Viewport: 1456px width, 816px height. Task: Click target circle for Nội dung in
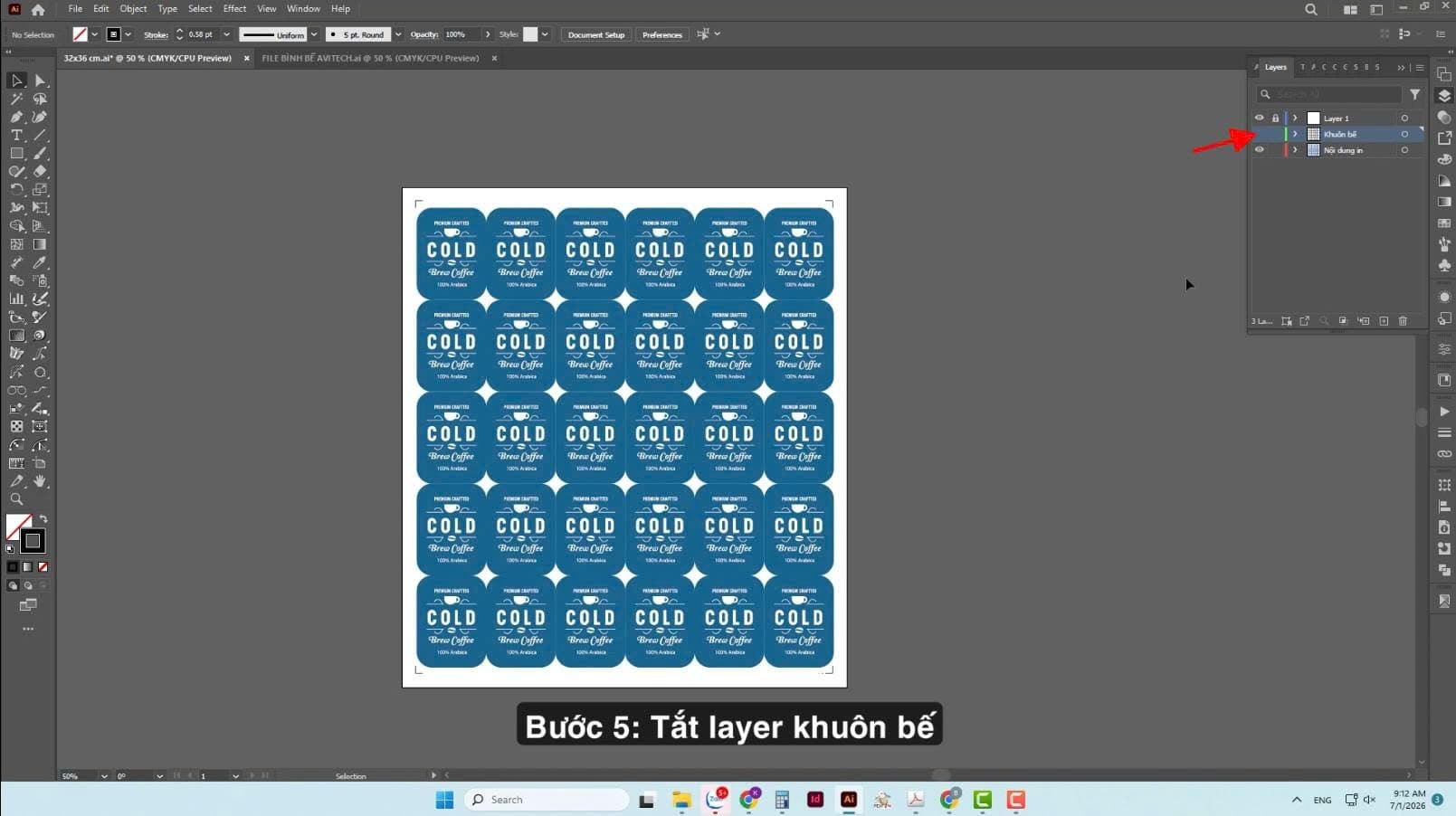point(1404,150)
